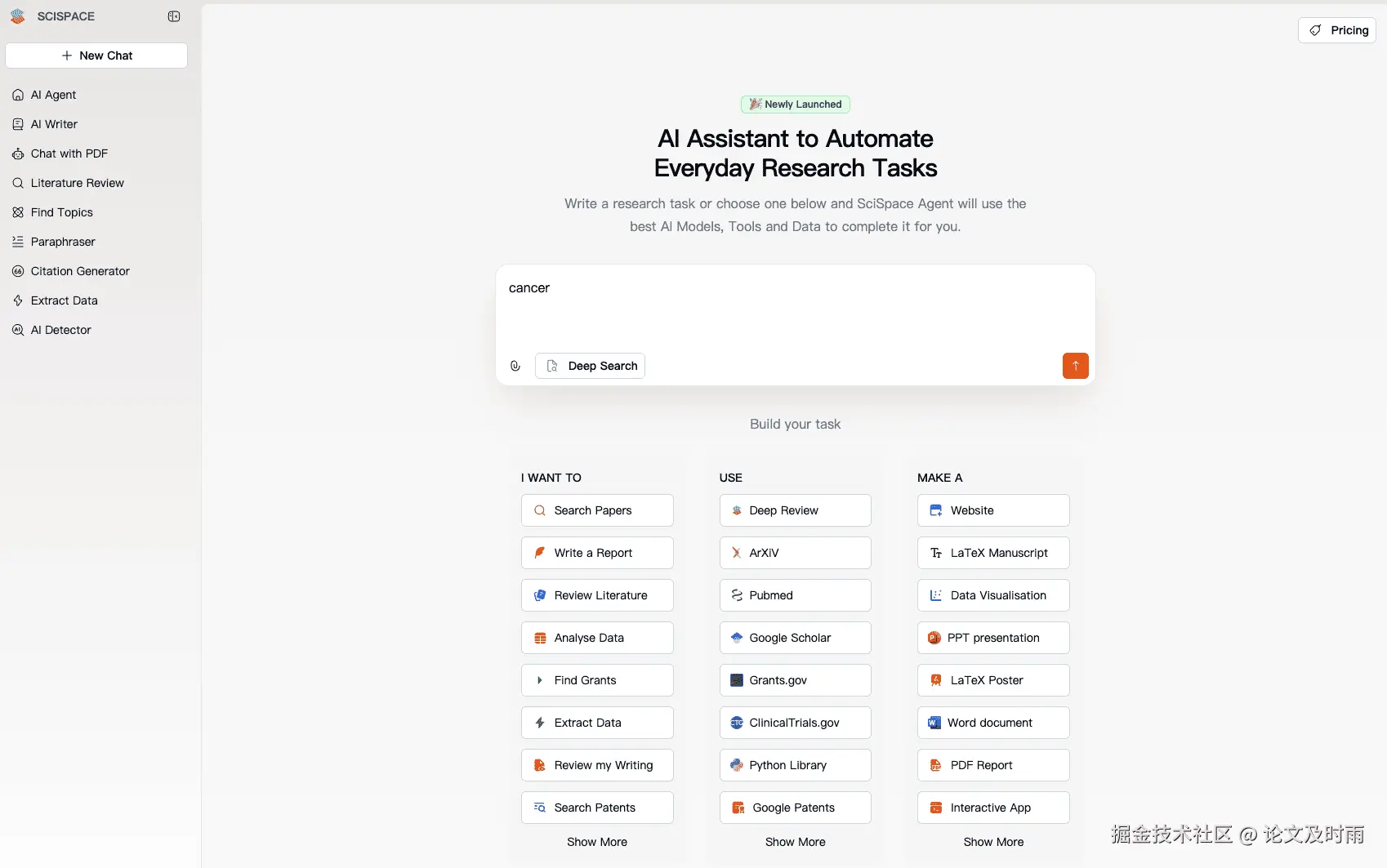Toggle the Deep Search option
1387x868 pixels.
pyautogui.click(x=591, y=366)
